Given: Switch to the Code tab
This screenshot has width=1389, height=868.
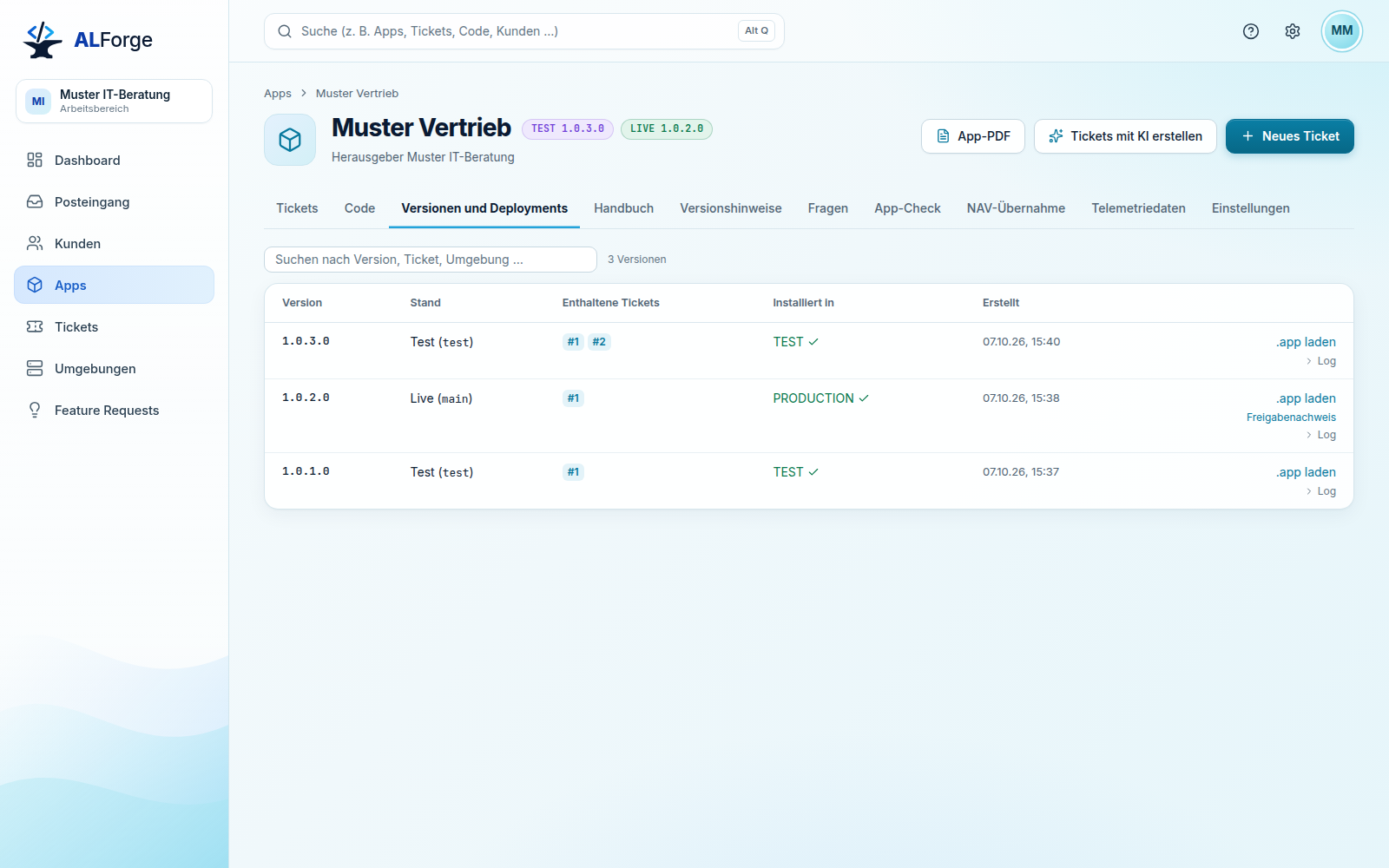Looking at the screenshot, I should pyautogui.click(x=359, y=208).
